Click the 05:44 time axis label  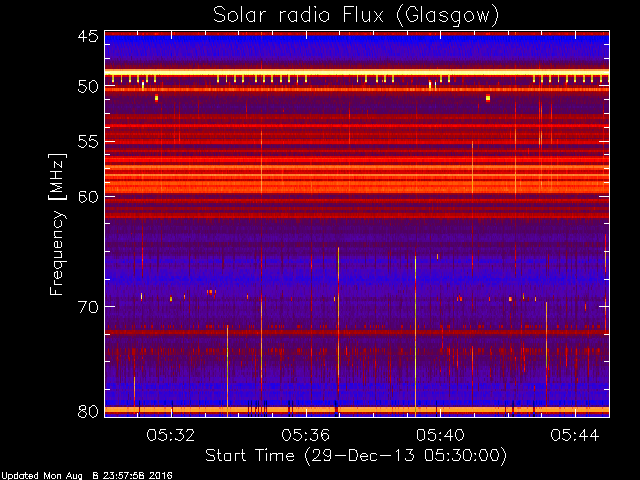575,436
